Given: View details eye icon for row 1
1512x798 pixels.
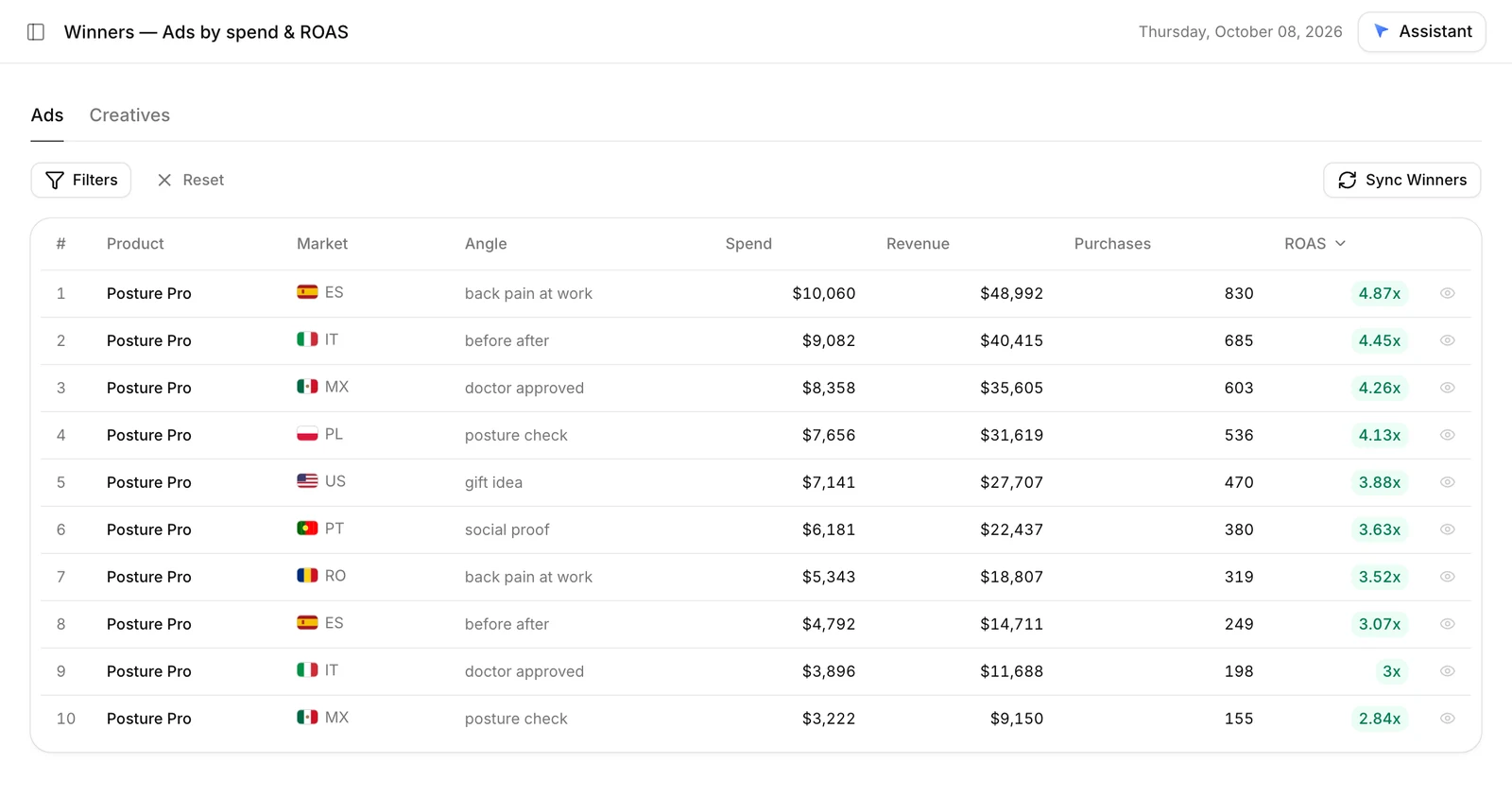Looking at the screenshot, I should [x=1447, y=293].
